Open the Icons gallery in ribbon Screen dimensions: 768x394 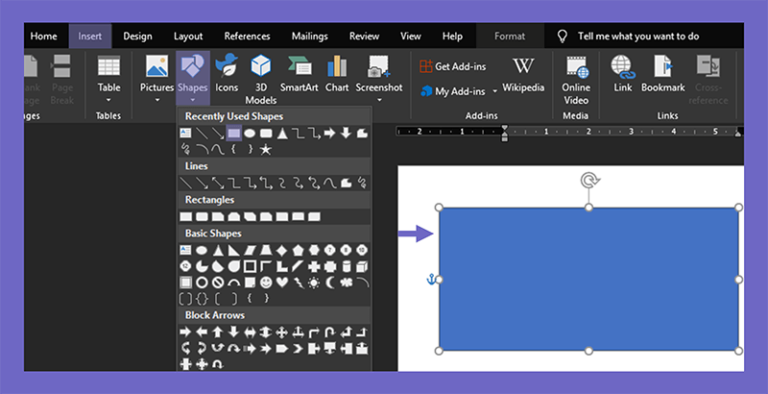(x=226, y=74)
